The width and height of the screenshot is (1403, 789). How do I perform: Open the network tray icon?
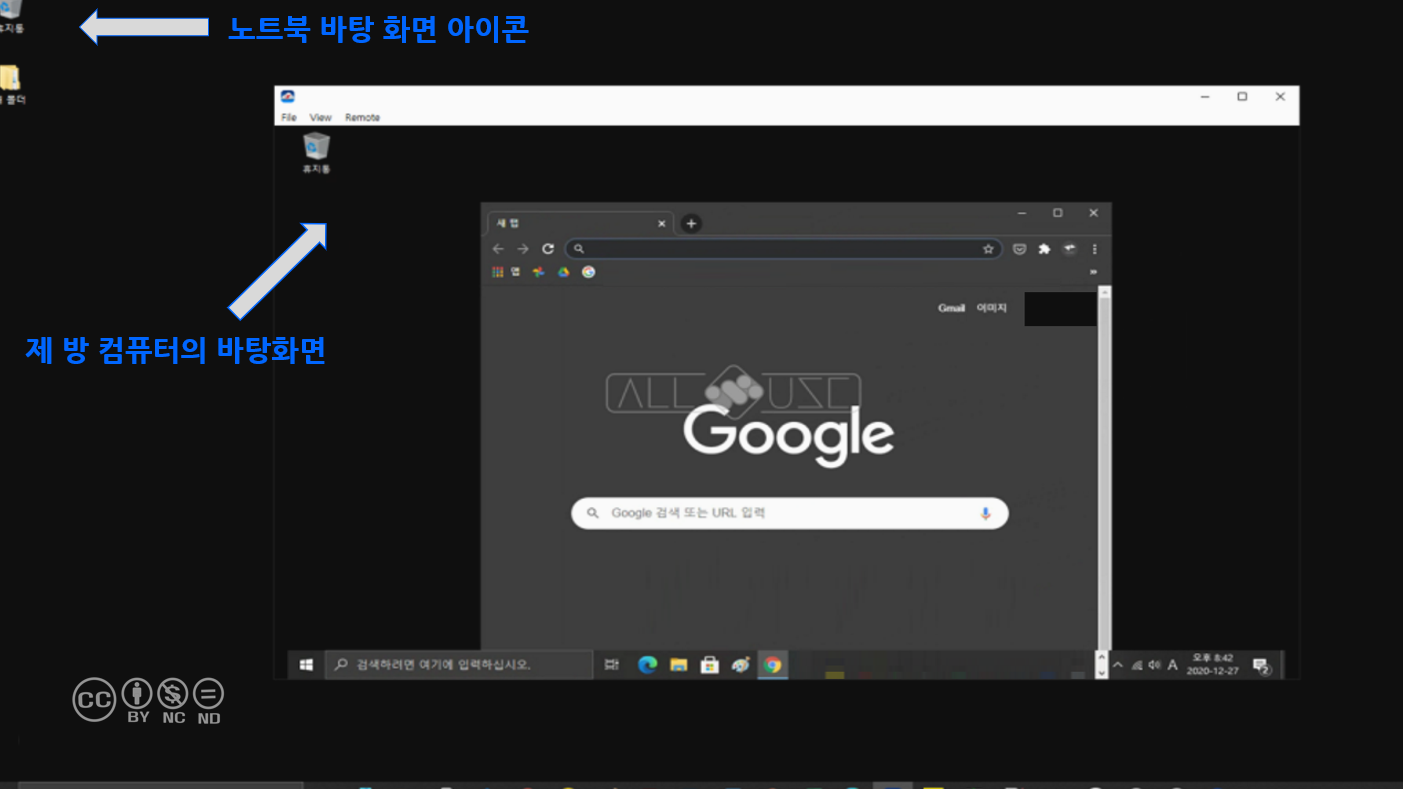click(x=1137, y=665)
